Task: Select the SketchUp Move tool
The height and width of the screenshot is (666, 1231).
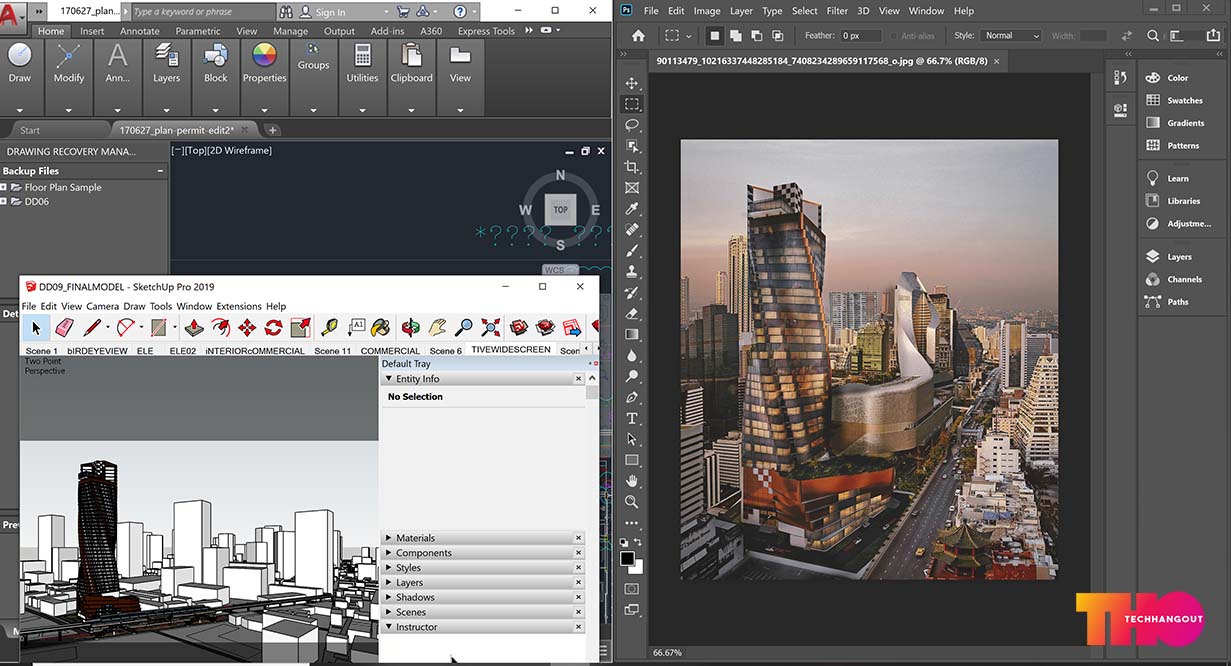Action: [x=246, y=327]
